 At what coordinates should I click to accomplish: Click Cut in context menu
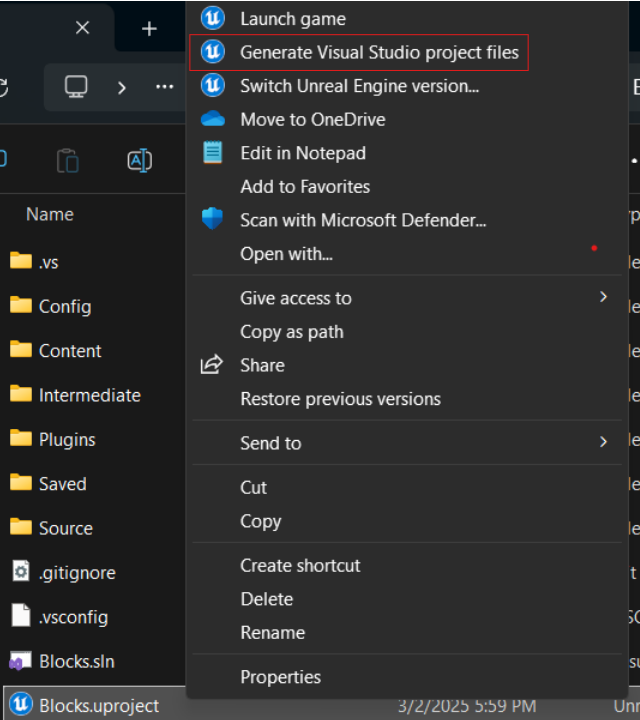[x=253, y=488]
